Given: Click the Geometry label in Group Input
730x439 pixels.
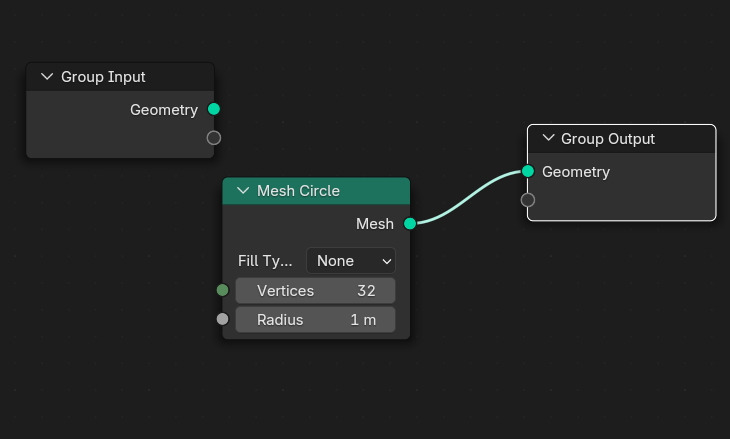Looking at the screenshot, I should 164,110.
